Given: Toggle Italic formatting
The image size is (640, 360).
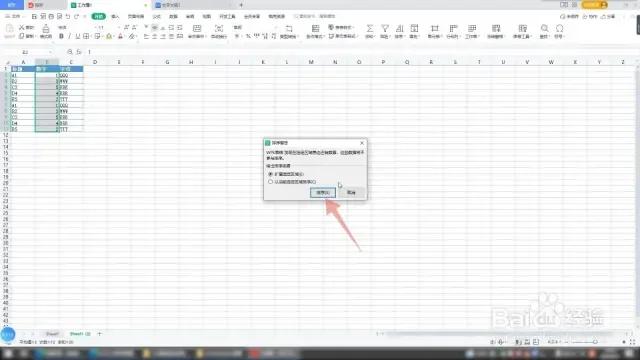Looking at the screenshot, I should click(69, 36).
